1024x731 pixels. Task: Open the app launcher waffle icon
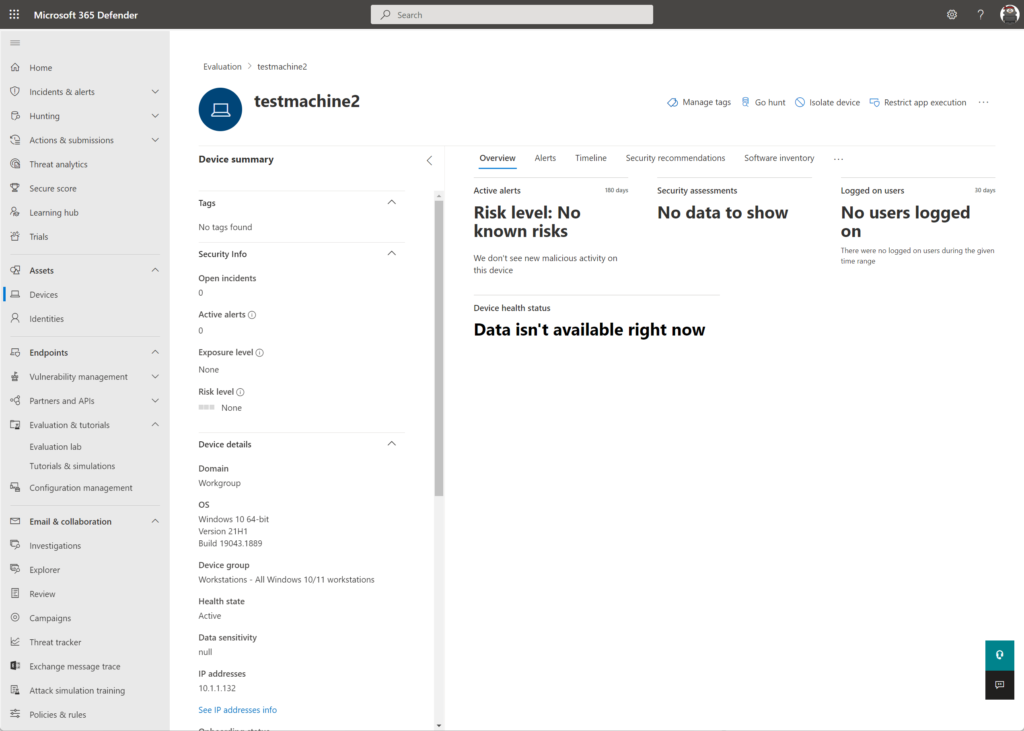pos(14,14)
